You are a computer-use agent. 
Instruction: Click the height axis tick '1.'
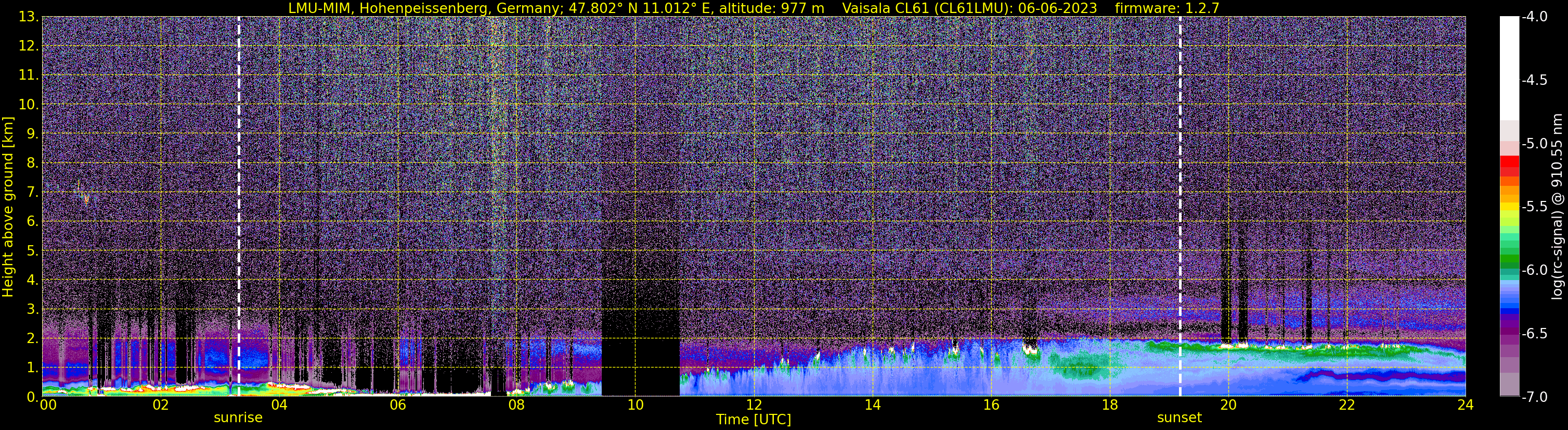pyautogui.click(x=32, y=367)
